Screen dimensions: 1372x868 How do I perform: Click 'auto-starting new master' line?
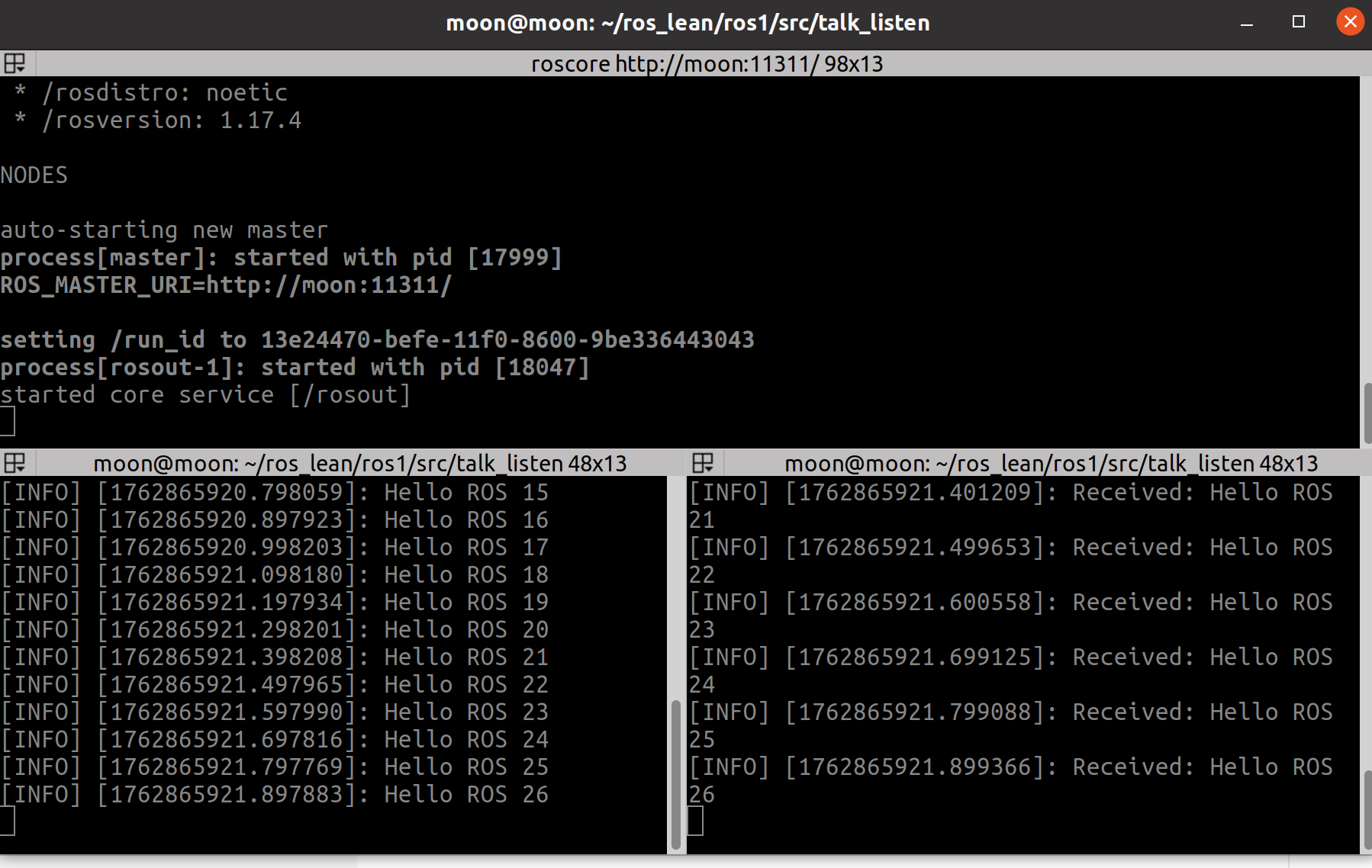click(x=164, y=230)
